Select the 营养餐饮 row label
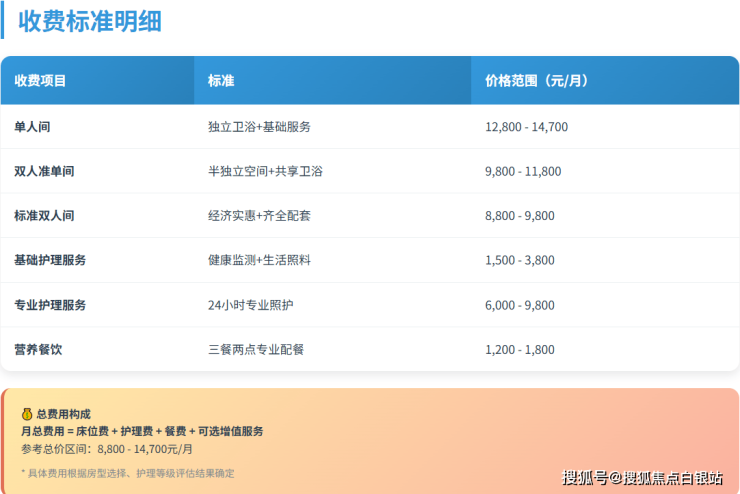740x494 pixels. (38, 349)
